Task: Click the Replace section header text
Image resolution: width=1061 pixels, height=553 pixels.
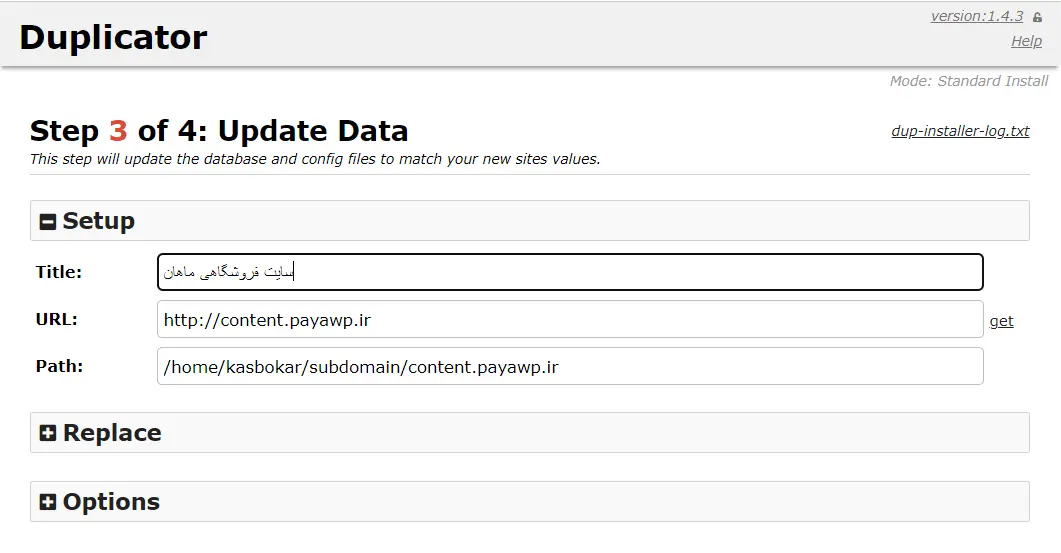Action: pos(112,433)
